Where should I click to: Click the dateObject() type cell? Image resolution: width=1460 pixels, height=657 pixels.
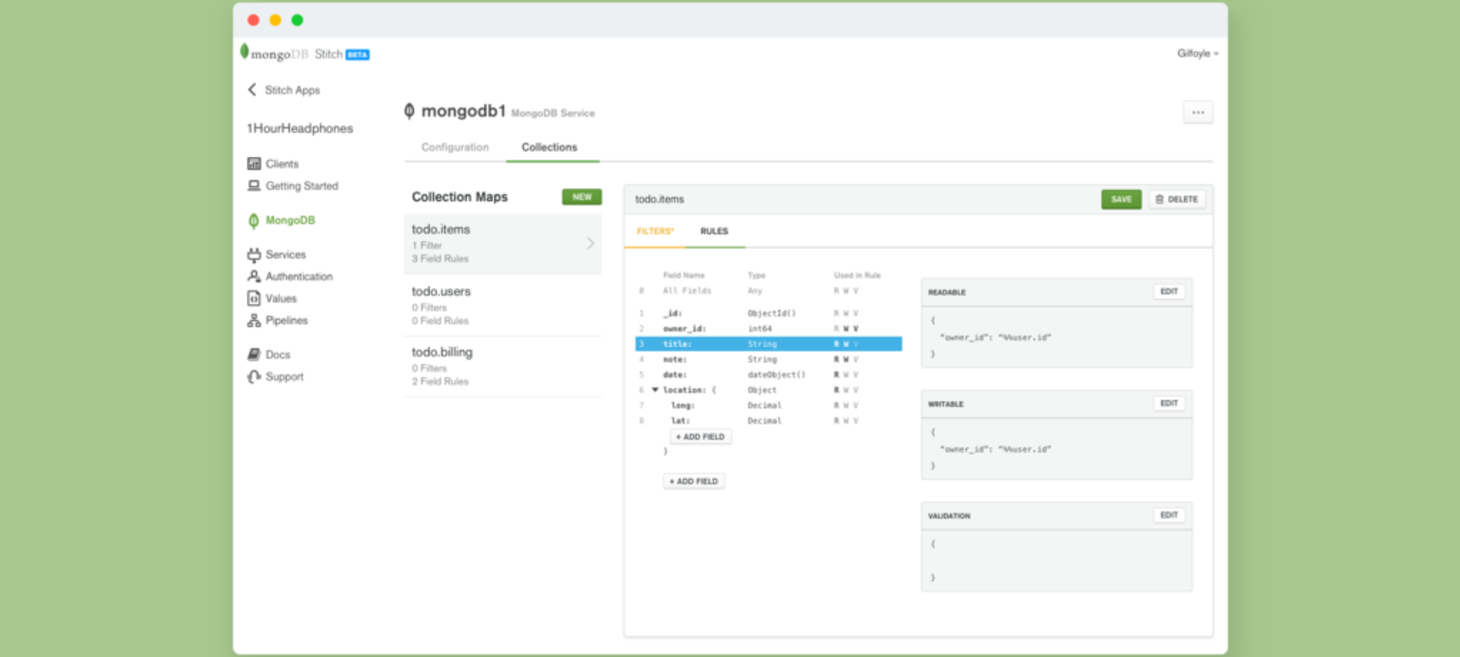pyautogui.click(x=776, y=374)
